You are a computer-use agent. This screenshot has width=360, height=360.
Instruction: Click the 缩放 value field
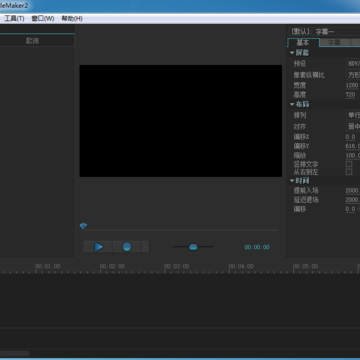tap(353, 155)
